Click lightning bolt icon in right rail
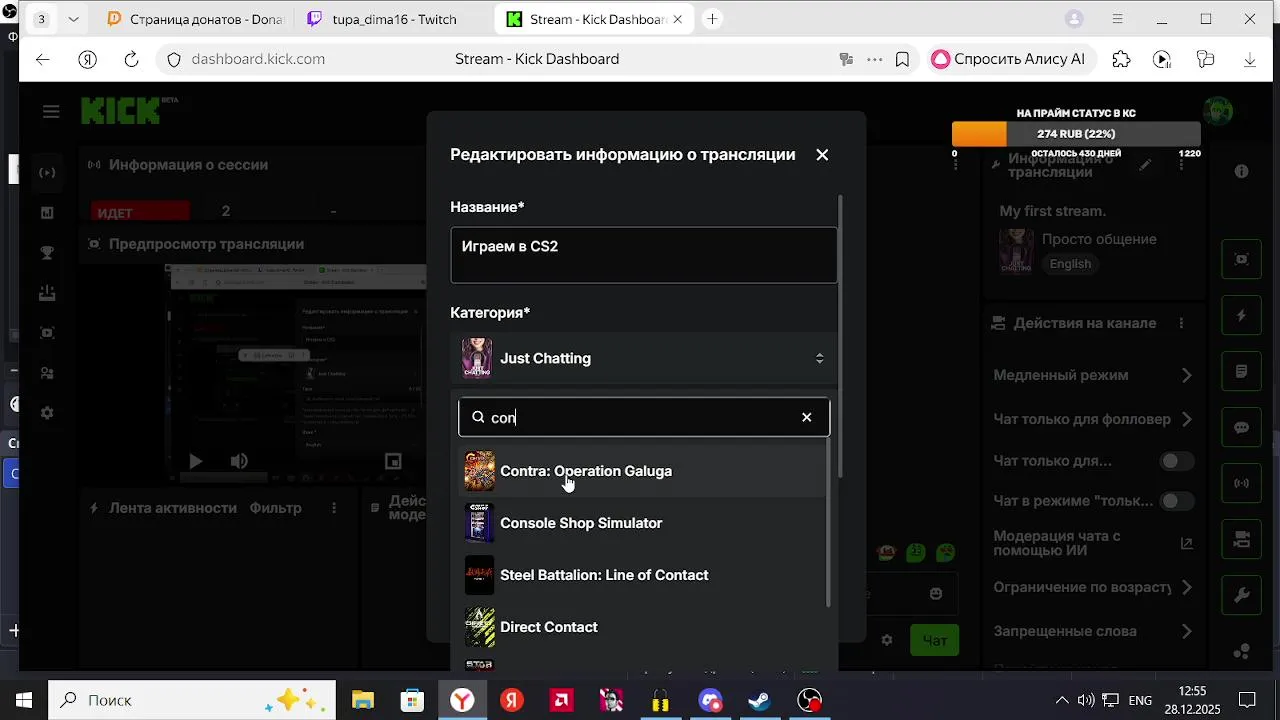 (1241, 315)
